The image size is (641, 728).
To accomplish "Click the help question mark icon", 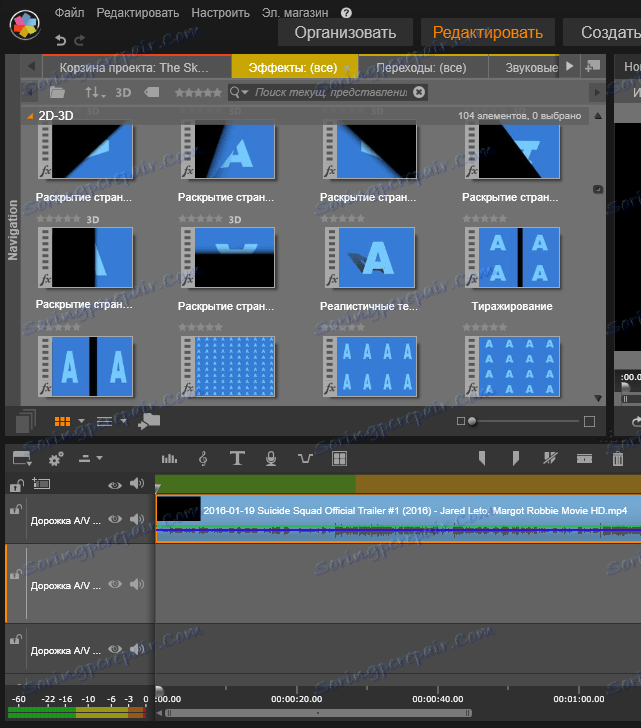I will pos(346,13).
